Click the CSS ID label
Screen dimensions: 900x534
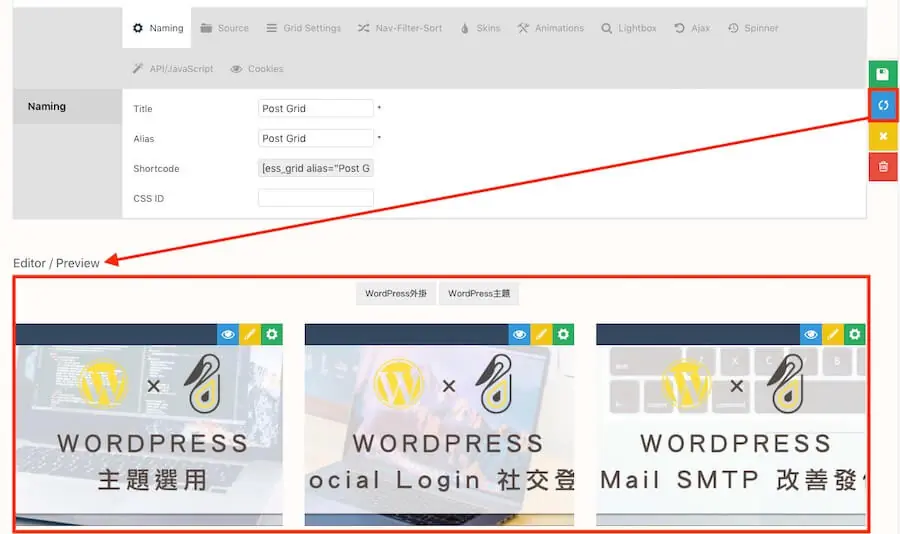[148, 198]
